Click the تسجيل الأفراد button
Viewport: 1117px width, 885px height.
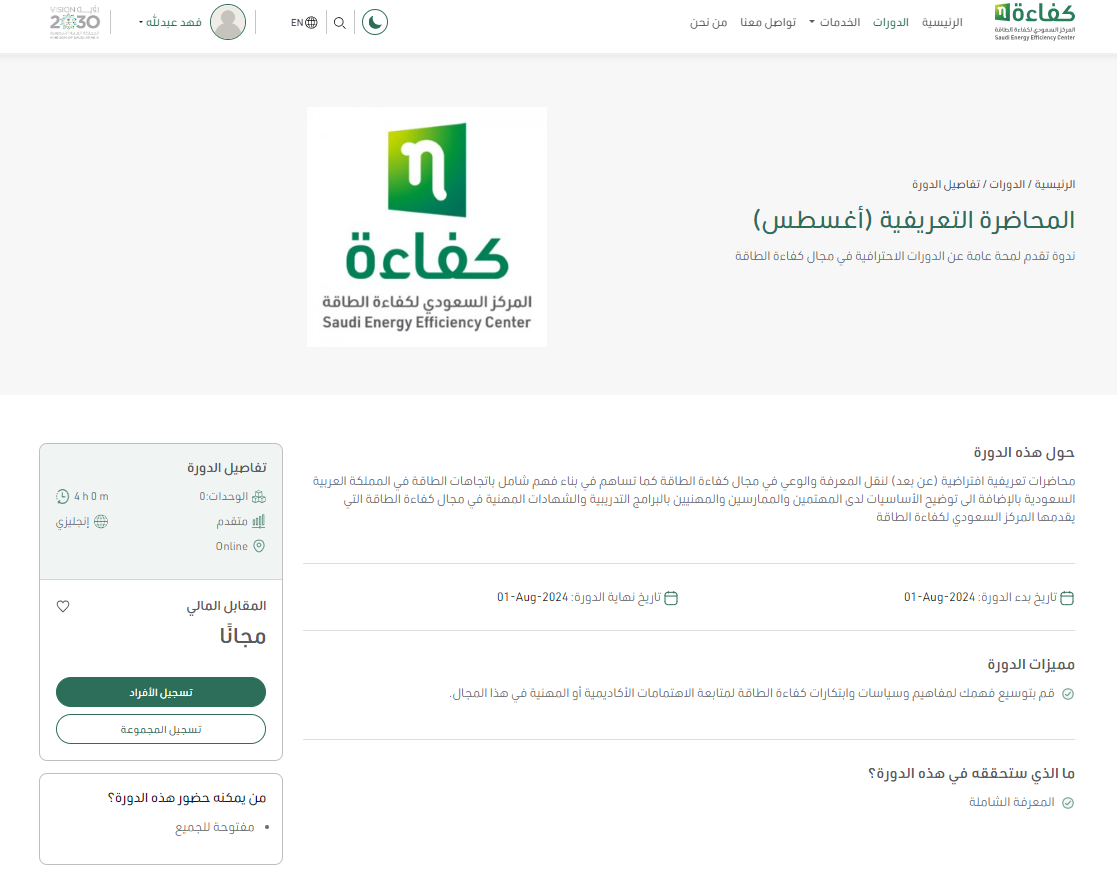161,692
